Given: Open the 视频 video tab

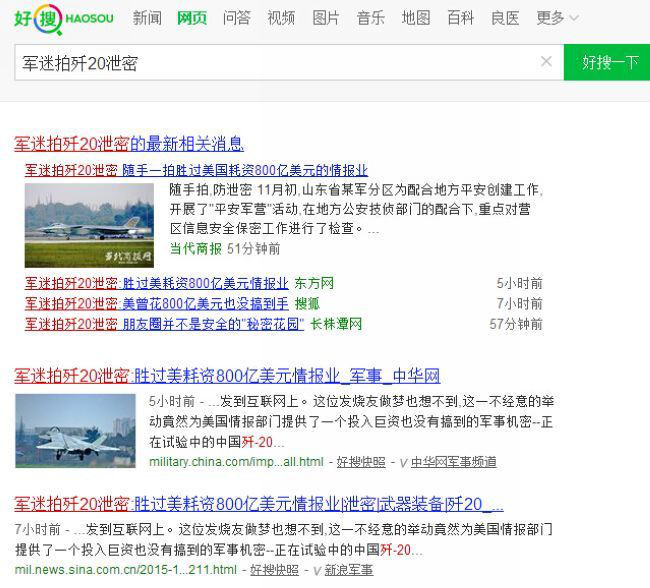Looking at the screenshot, I should point(281,18).
